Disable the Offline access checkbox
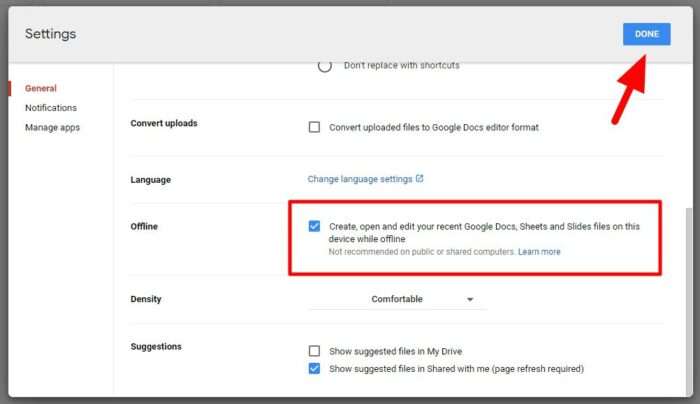The image size is (700, 404). pos(314,226)
